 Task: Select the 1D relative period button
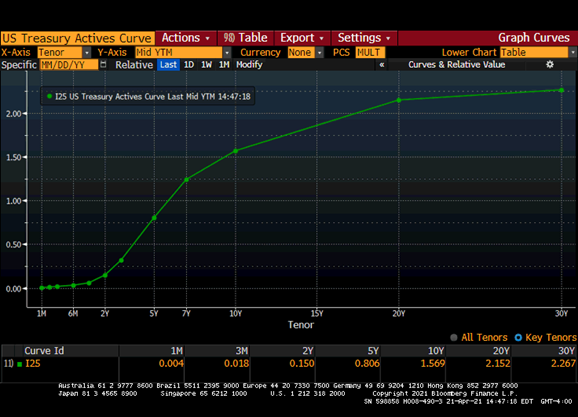tap(189, 65)
